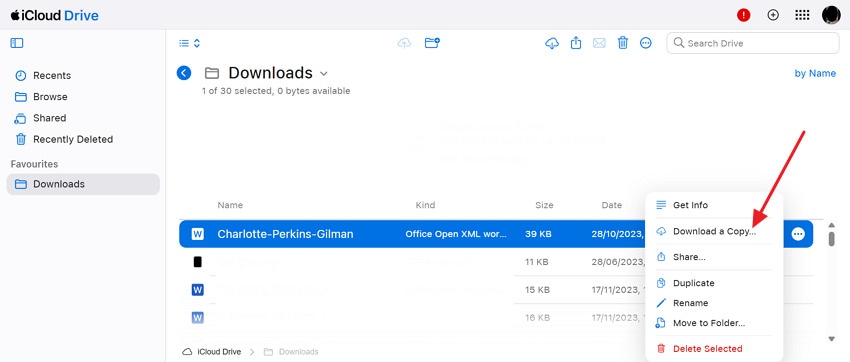Select Downloads under Favourites
The image size is (850, 362).
point(83,184)
